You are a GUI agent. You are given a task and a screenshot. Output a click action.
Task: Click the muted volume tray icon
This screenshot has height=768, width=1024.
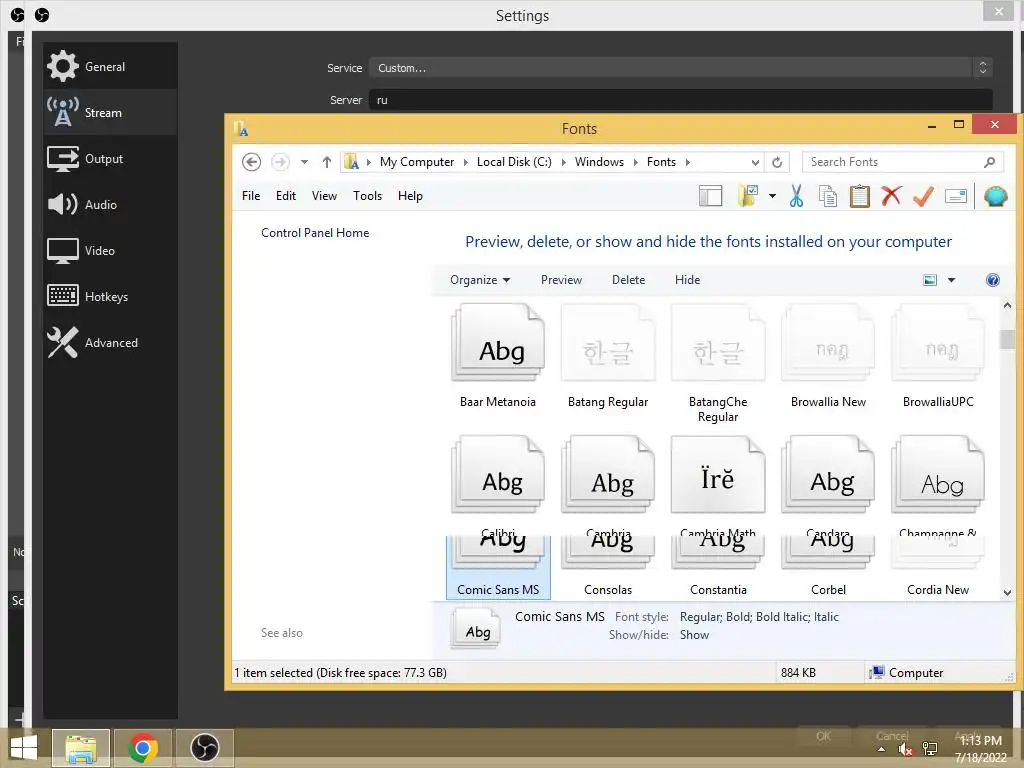tap(905, 749)
